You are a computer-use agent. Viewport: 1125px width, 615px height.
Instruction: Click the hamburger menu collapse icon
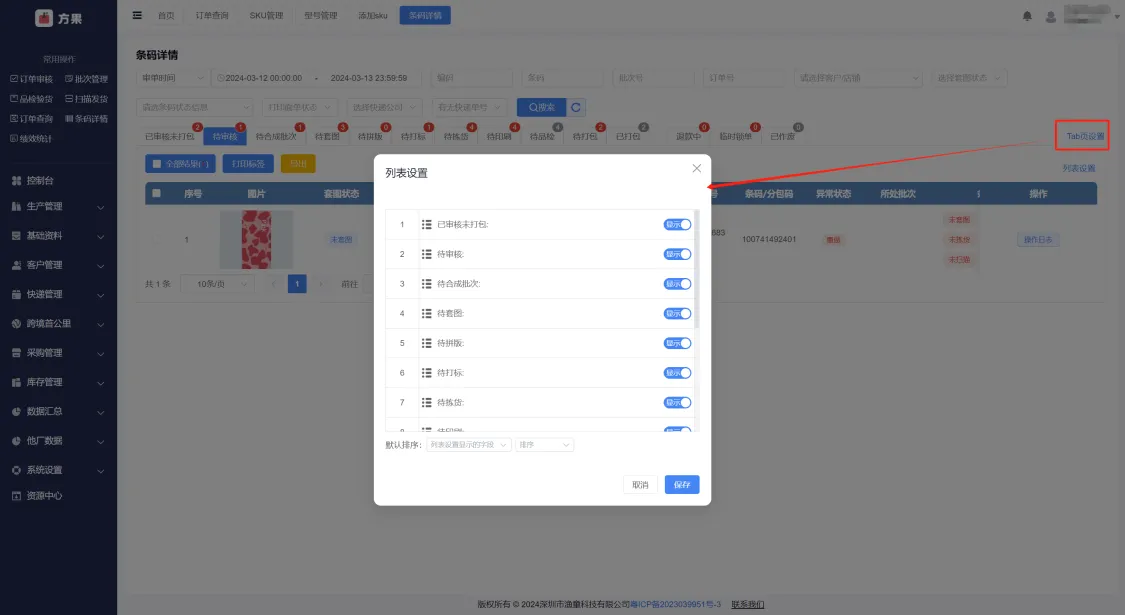click(137, 15)
